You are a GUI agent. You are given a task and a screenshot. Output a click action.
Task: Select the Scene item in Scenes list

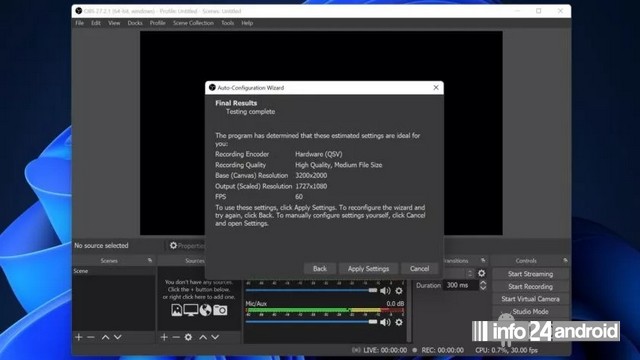113,271
